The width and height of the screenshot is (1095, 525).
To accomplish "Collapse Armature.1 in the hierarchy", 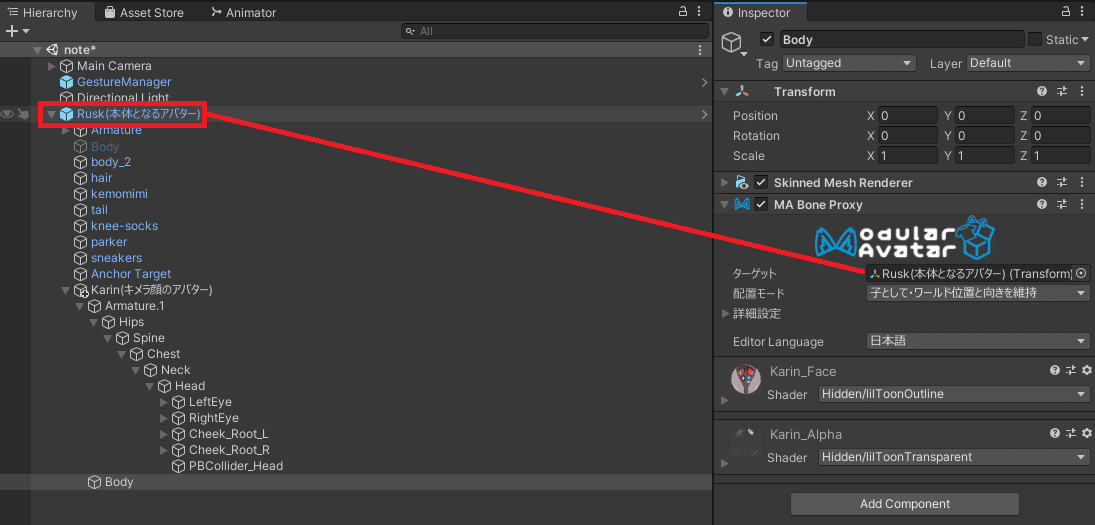I will click(x=80, y=306).
